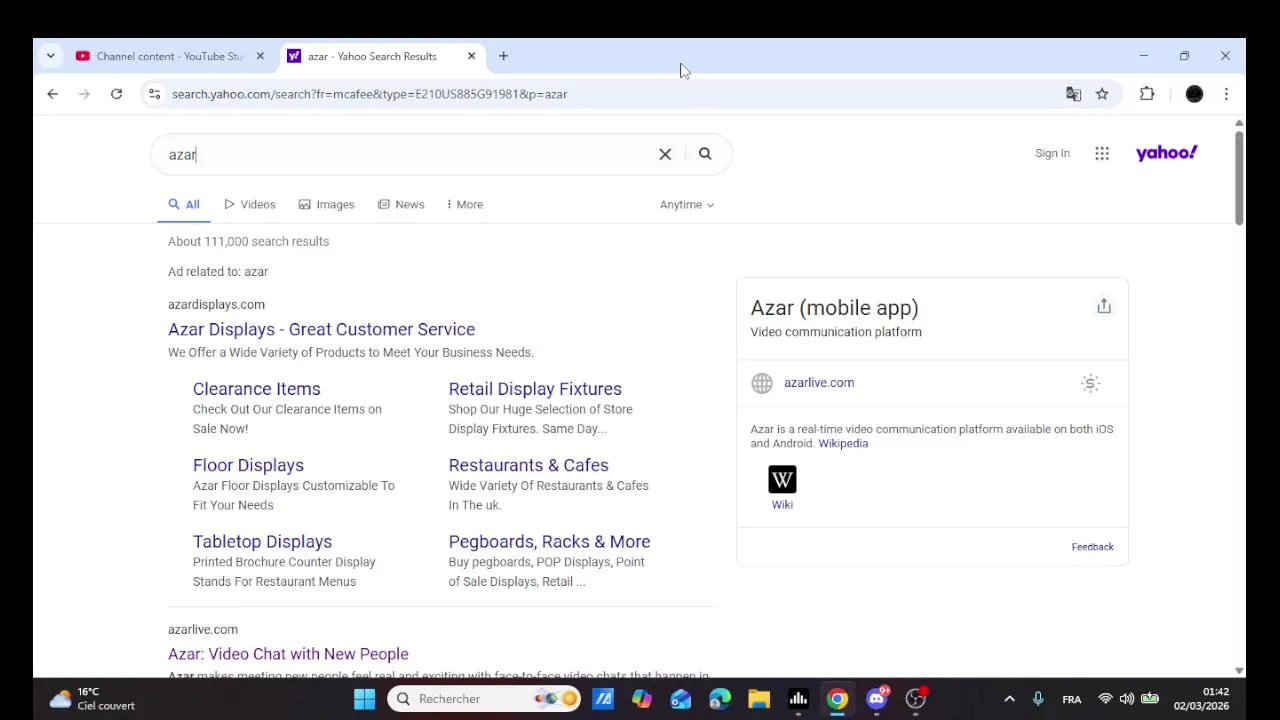
Task: Click the microphone tray icon
Action: (x=1038, y=699)
